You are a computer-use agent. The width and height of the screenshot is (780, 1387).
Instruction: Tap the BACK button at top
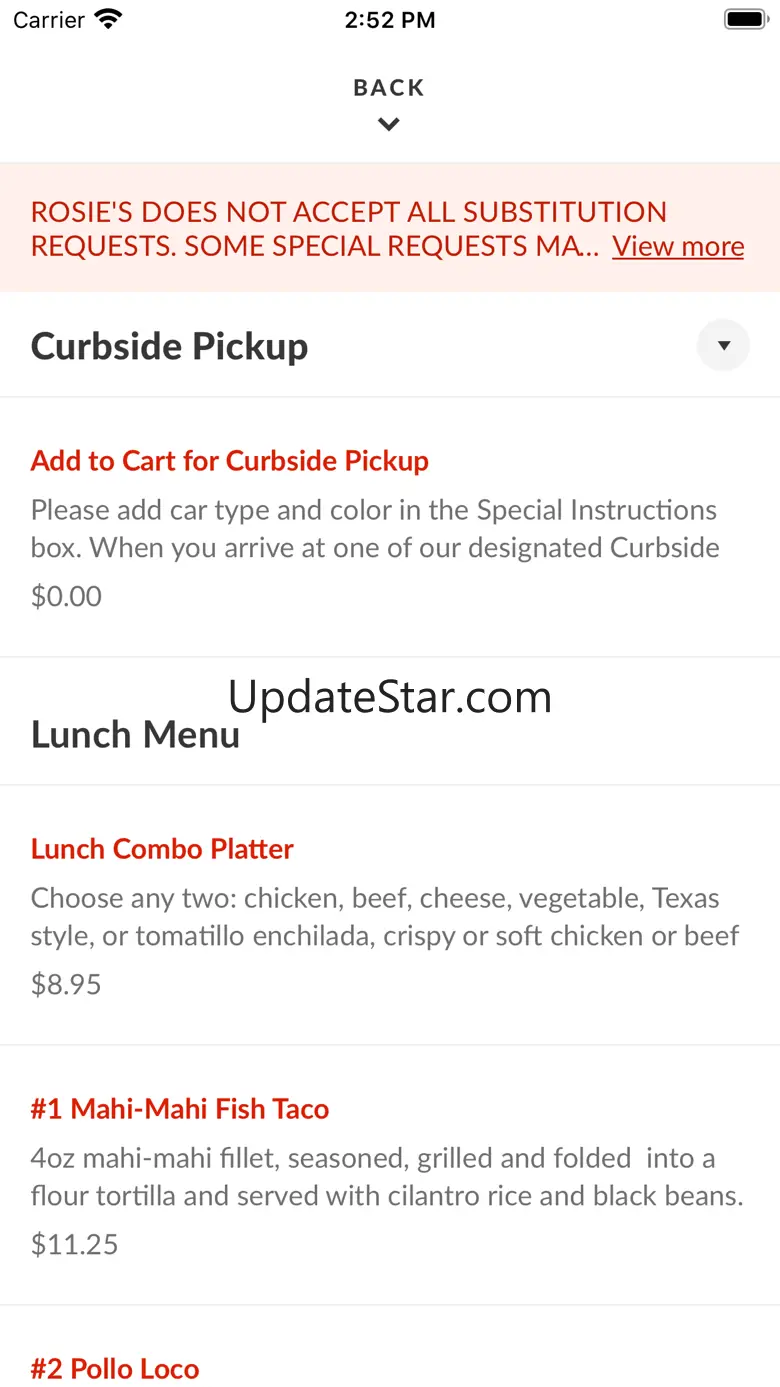tap(389, 88)
